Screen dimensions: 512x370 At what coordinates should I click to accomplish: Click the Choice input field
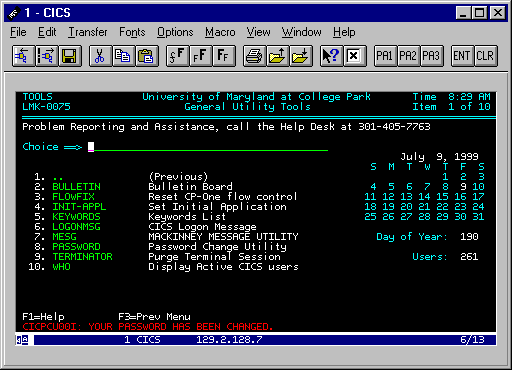coord(208,147)
